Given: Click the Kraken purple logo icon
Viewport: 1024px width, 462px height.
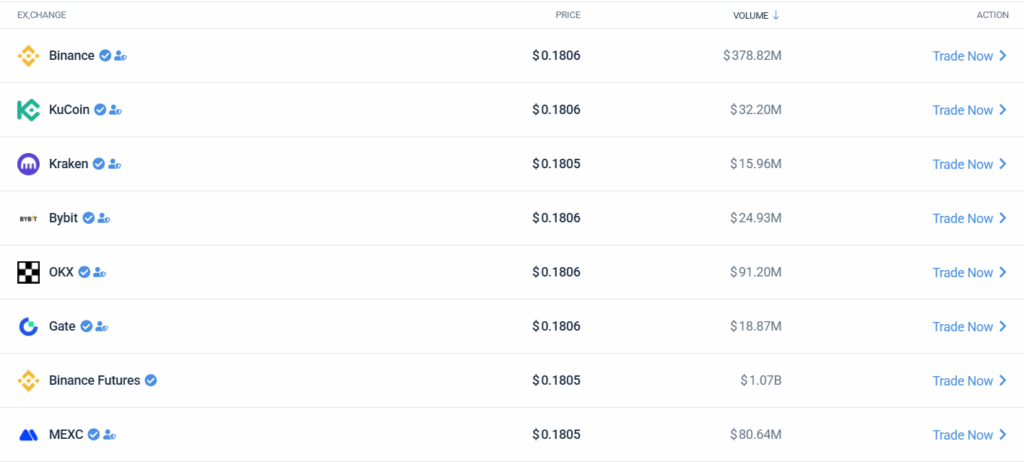Looking at the screenshot, I should (x=28, y=164).
